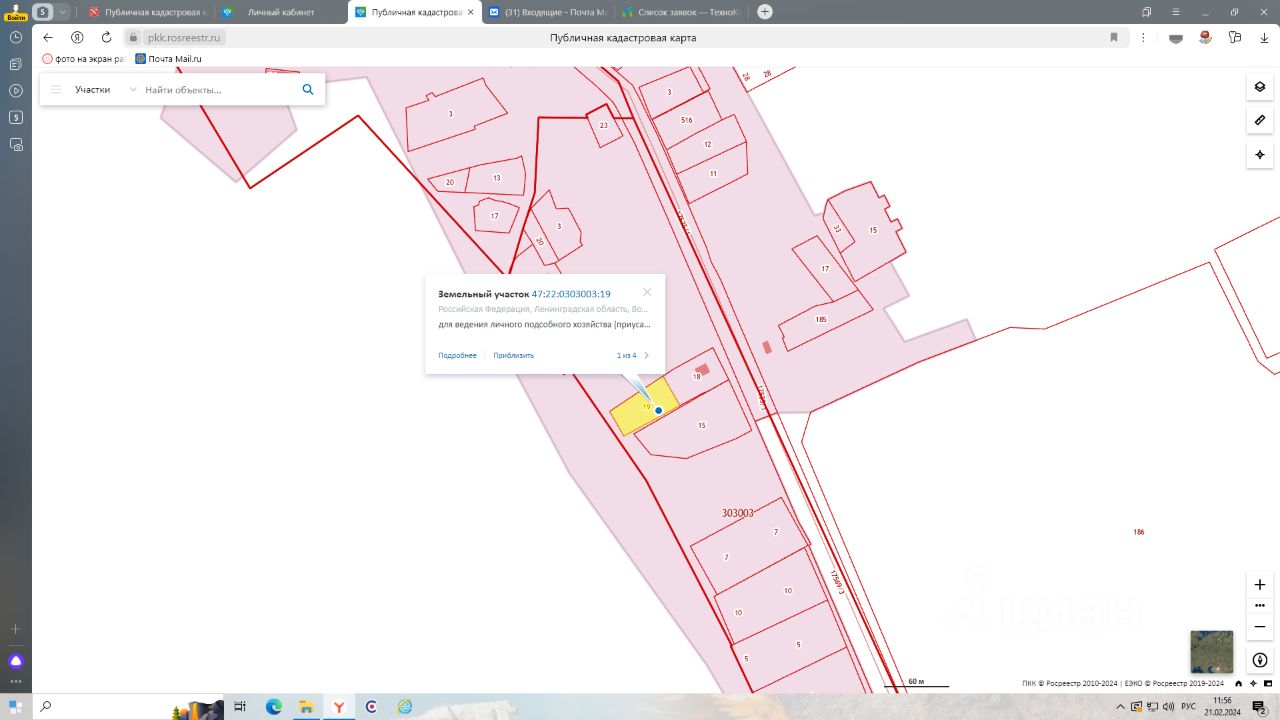Zoom out with the minus button
The image size is (1280, 720).
point(1259,626)
